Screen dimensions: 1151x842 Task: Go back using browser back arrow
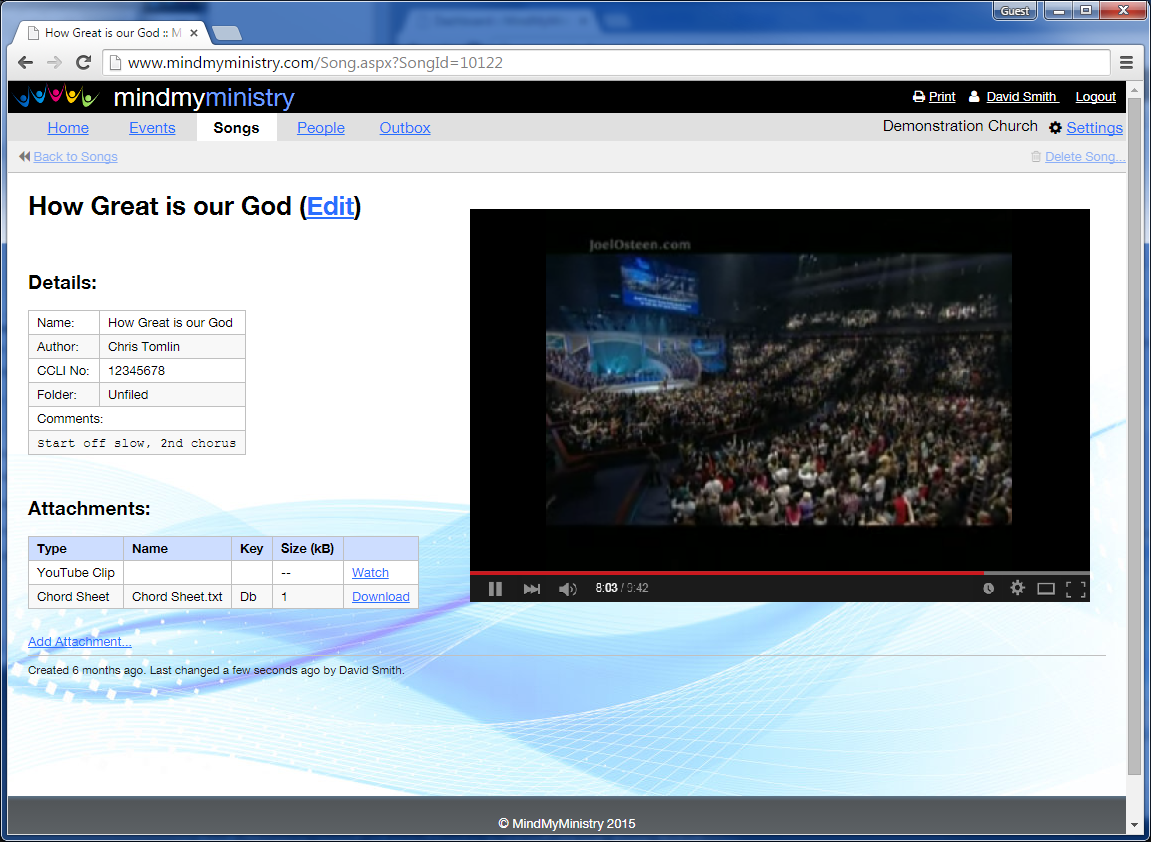[x=26, y=62]
